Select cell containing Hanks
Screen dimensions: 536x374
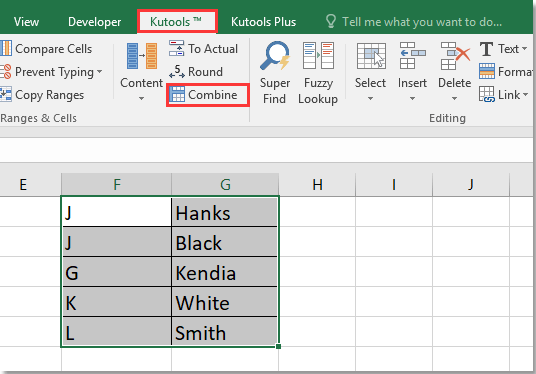coord(225,212)
